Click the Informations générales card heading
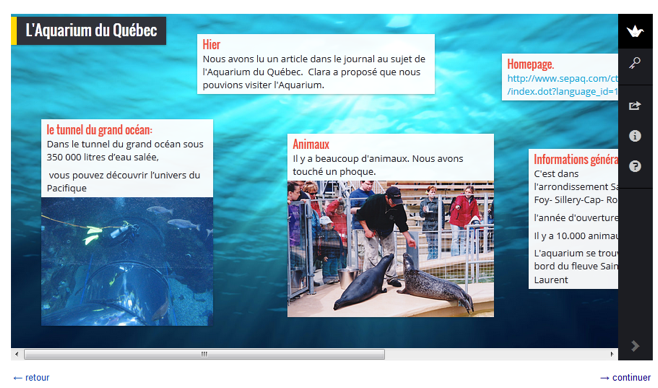This screenshot has height=388, width=658. pyautogui.click(x=575, y=159)
